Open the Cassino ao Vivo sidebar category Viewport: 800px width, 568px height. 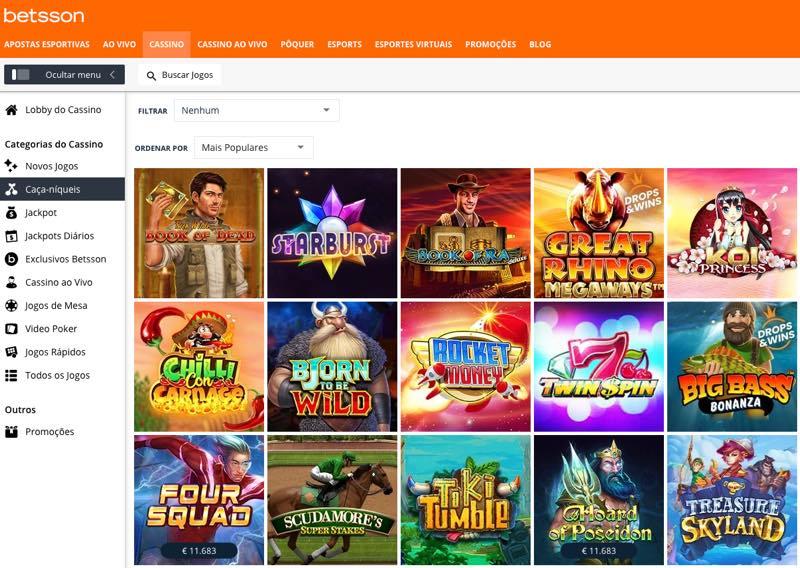[x=59, y=282]
